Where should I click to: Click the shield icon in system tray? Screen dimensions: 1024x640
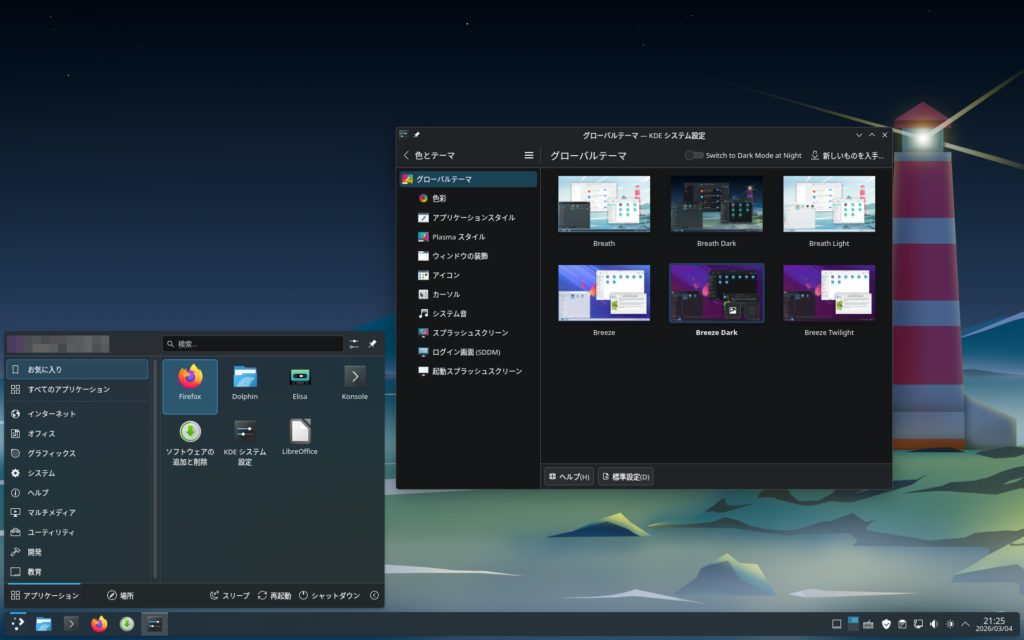click(885, 624)
